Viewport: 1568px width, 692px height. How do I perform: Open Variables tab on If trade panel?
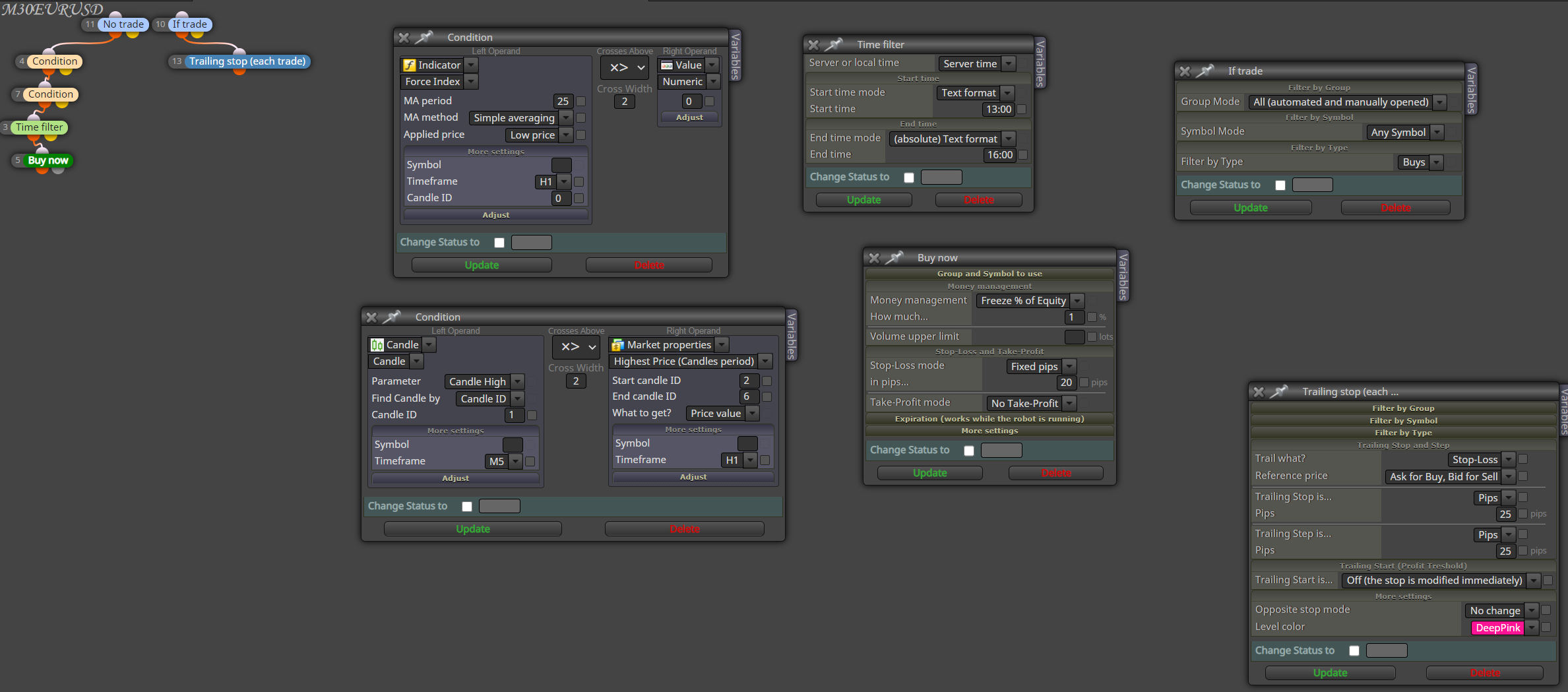(x=1471, y=90)
